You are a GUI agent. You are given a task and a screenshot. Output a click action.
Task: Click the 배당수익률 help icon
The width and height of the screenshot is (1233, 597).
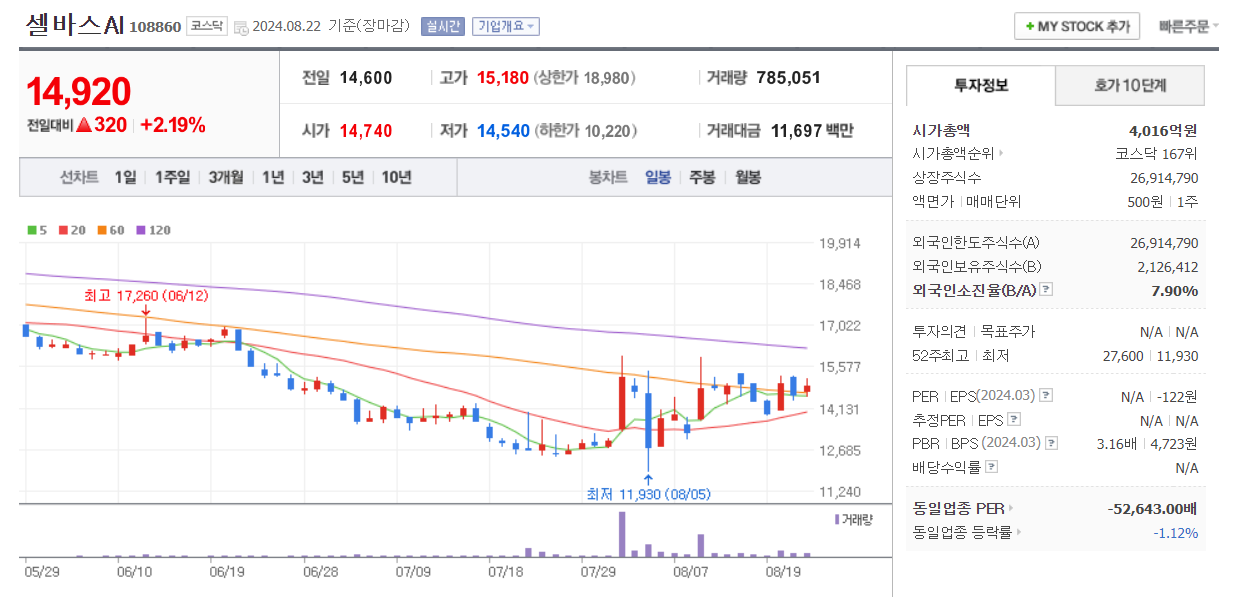[990, 467]
